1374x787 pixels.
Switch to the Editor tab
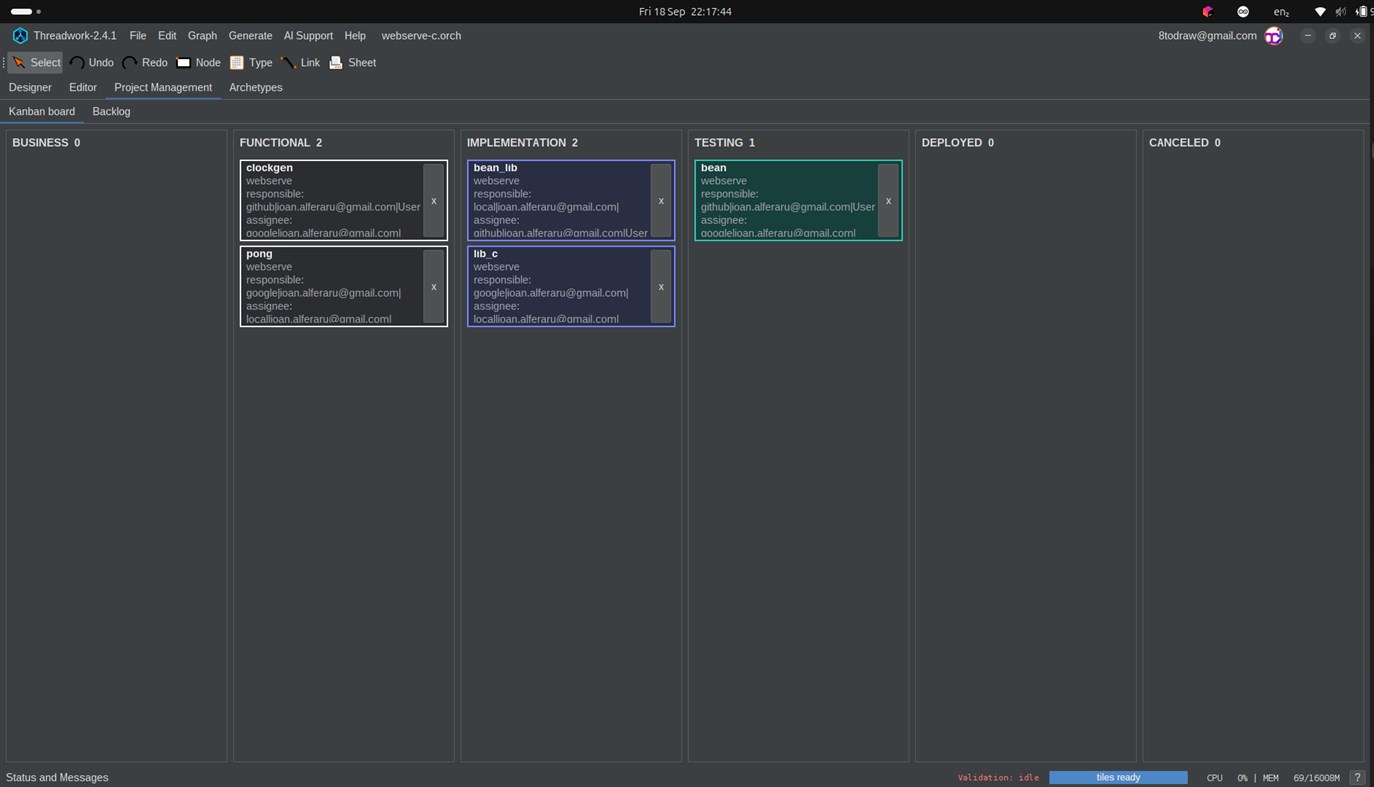tap(83, 88)
